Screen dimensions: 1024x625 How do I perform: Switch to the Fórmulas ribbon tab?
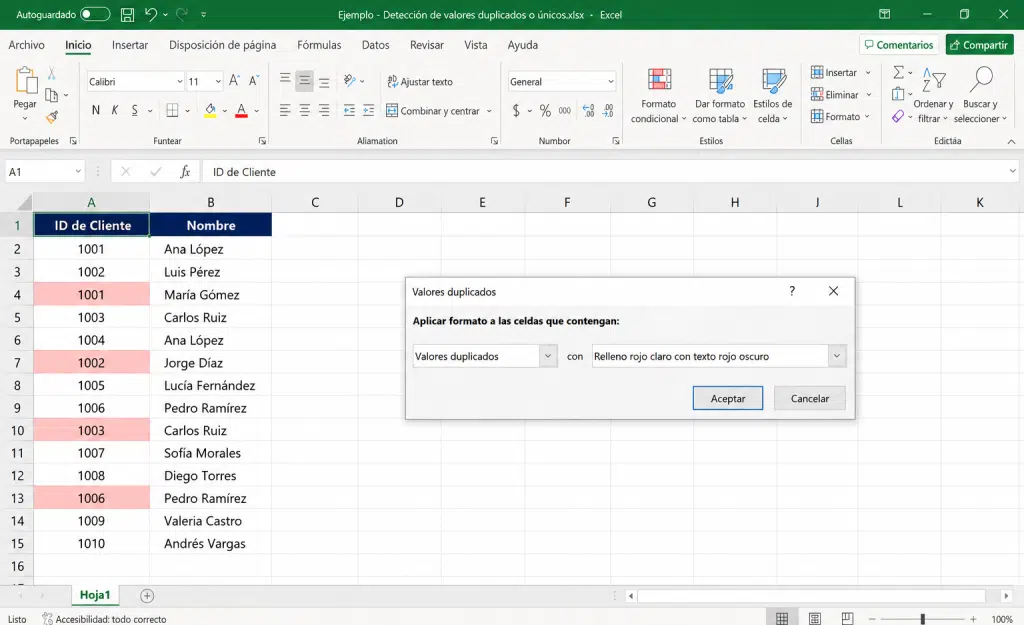coord(319,45)
